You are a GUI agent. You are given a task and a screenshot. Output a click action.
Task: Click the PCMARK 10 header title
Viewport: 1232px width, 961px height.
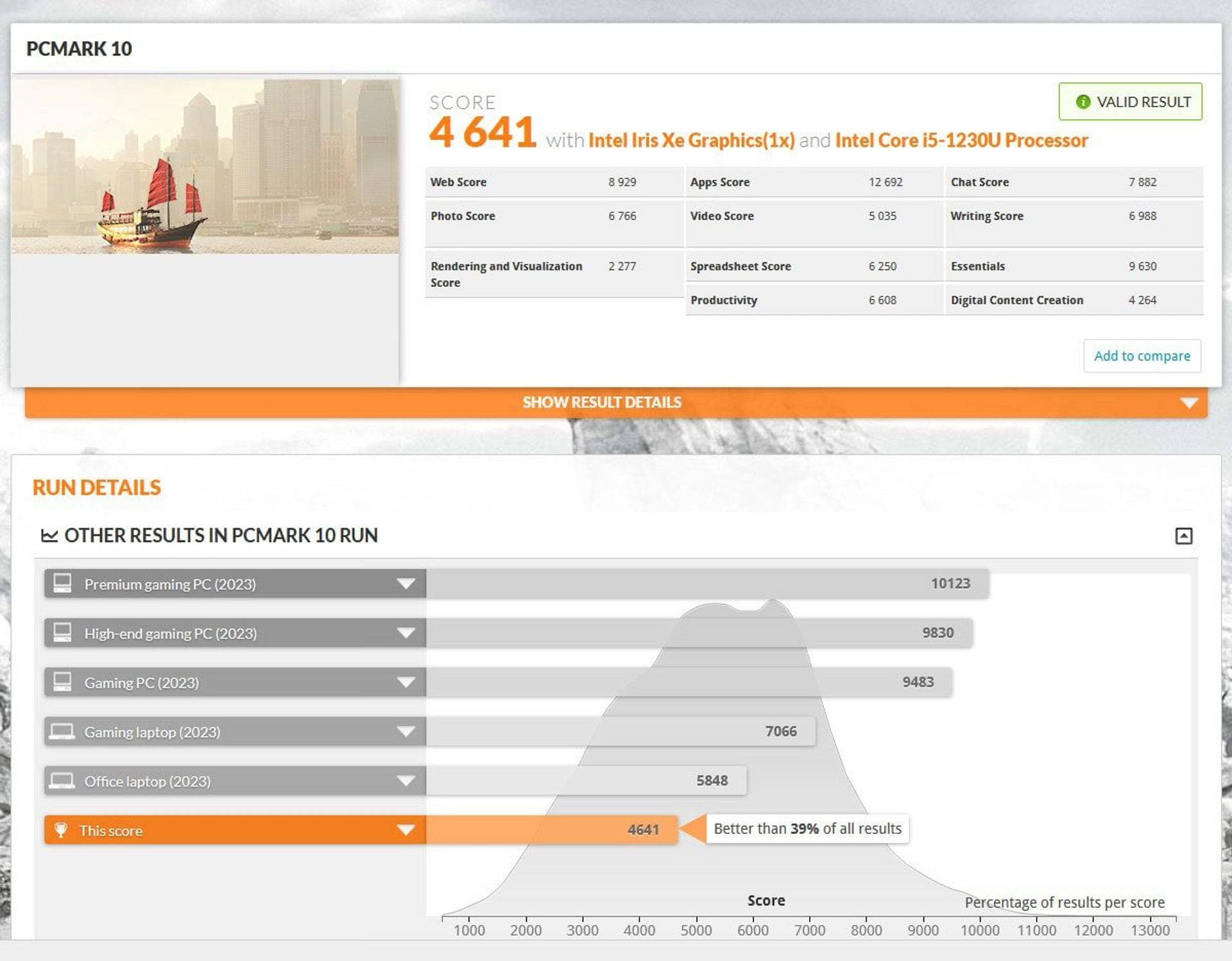79,49
